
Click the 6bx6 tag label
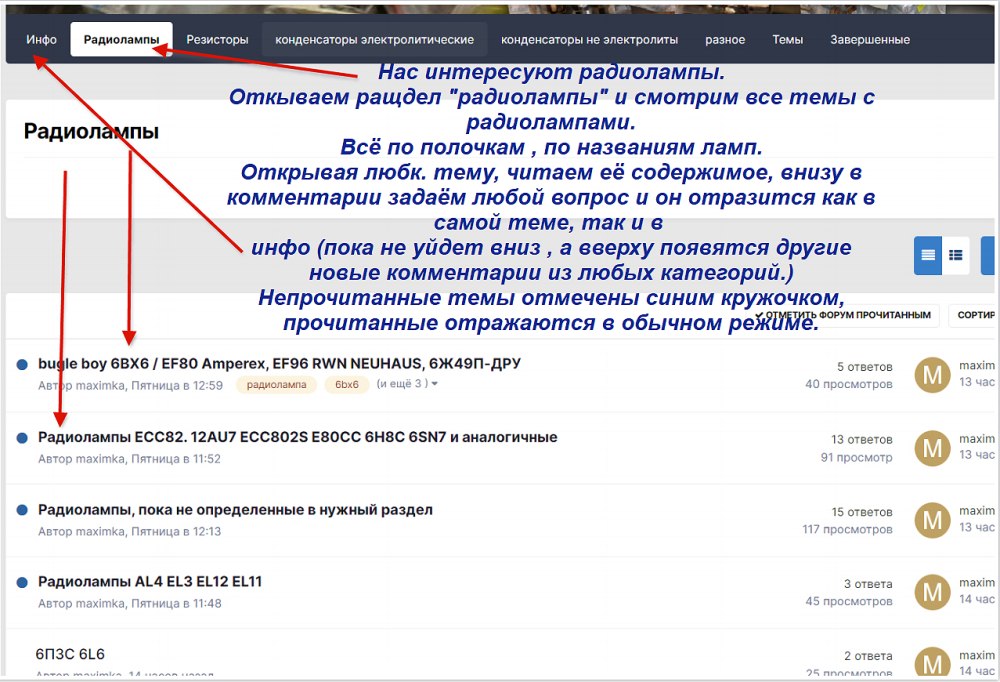coord(346,384)
